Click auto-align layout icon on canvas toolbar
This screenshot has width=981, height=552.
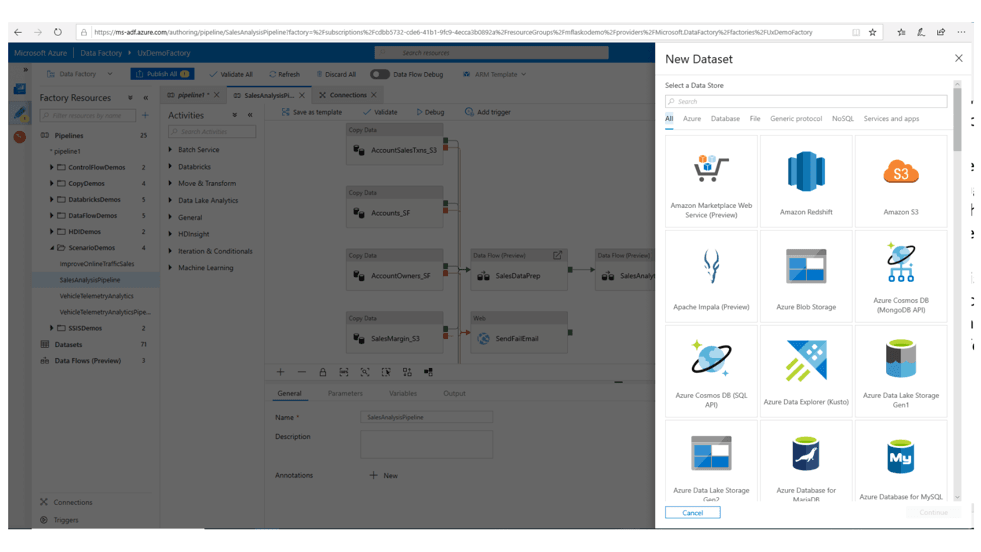click(407, 372)
